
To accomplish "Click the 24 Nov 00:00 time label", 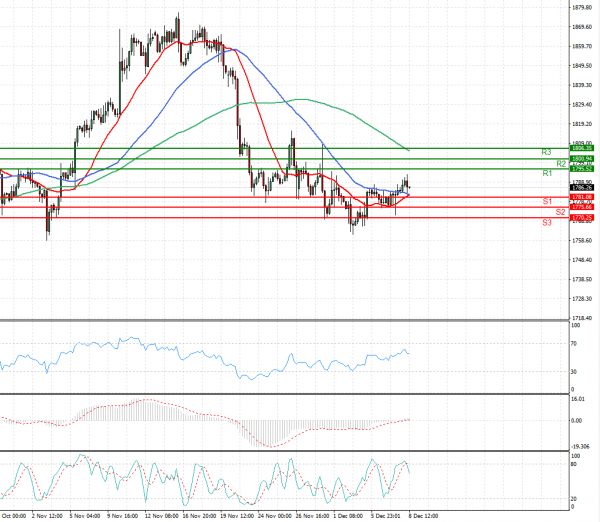I will (x=275, y=516).
